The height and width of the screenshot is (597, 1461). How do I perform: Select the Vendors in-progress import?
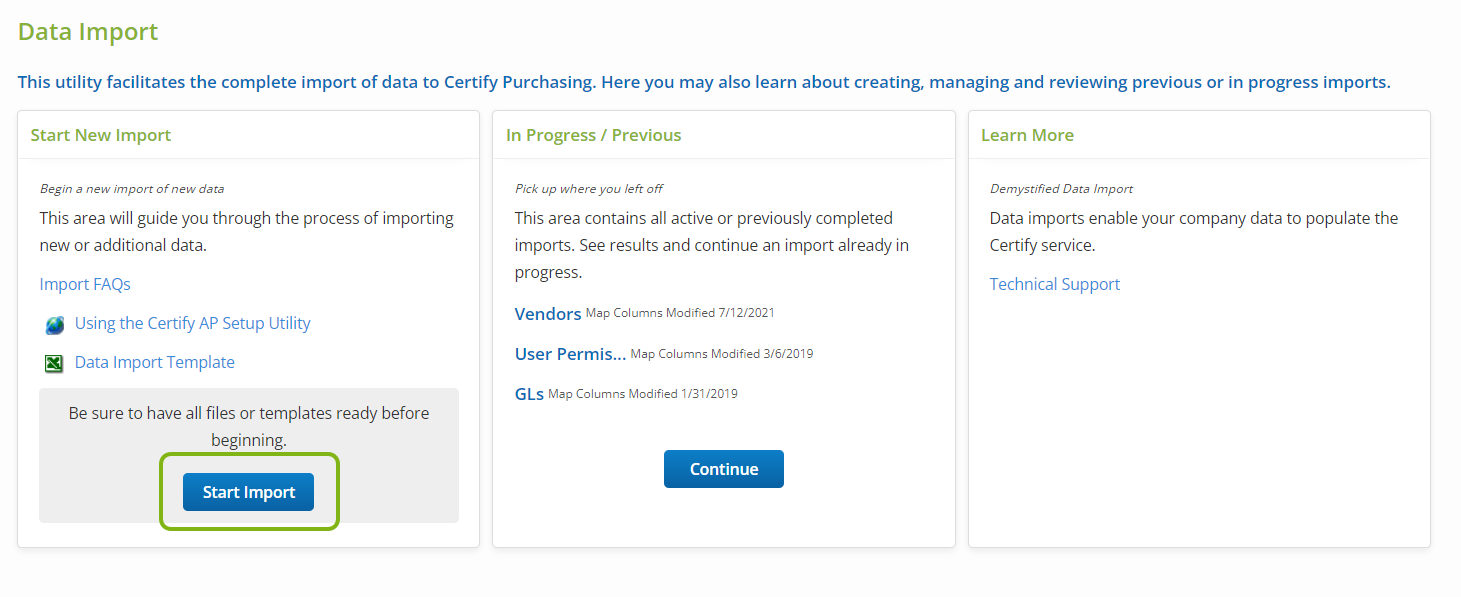click(548, 314)
